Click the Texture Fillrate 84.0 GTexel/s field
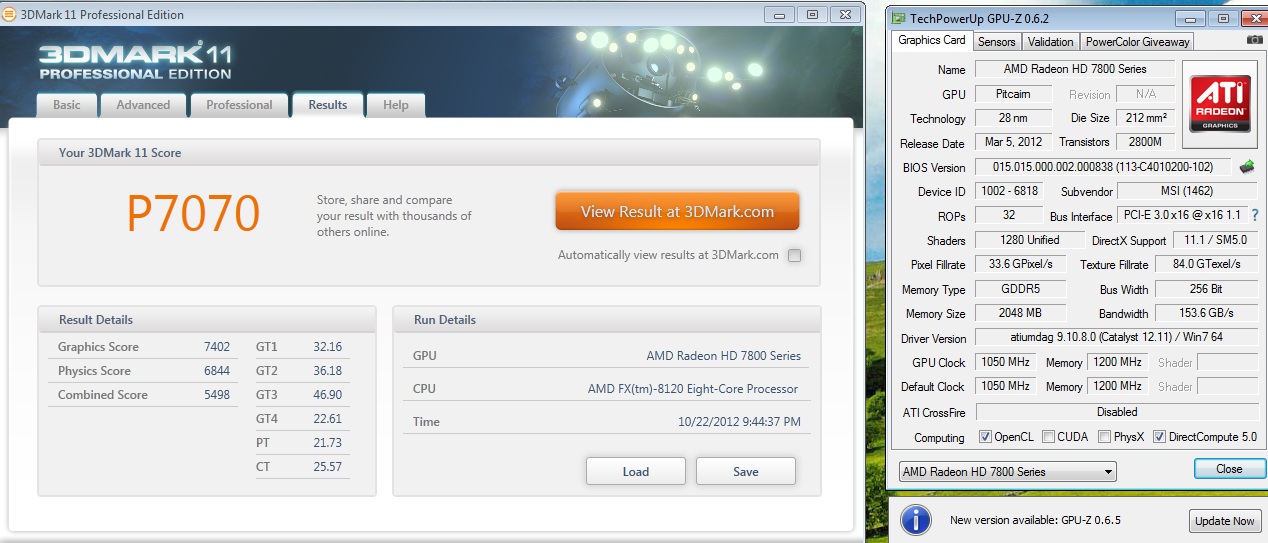 [1207, 264]
